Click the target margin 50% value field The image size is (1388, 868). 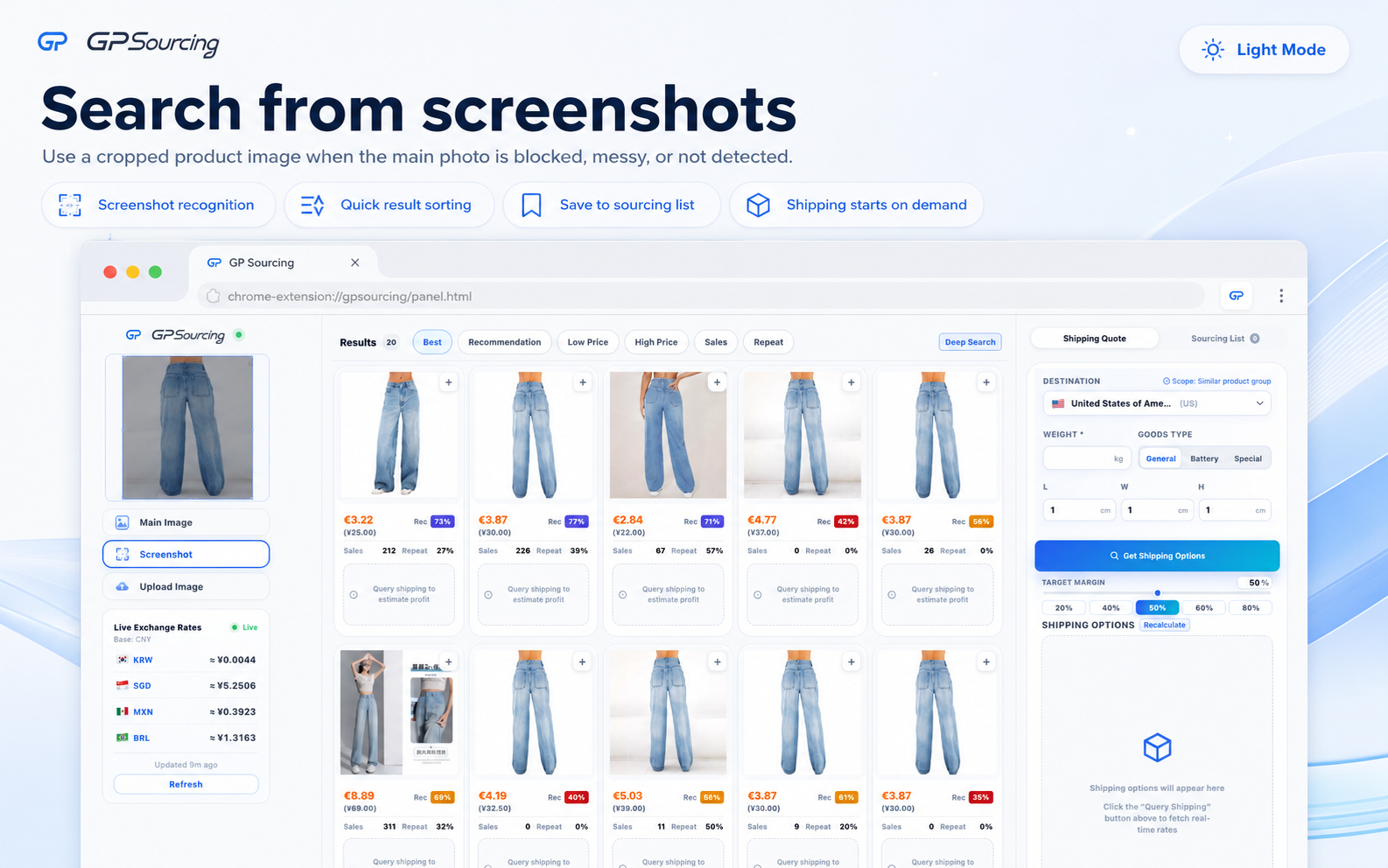coord(1255,583)
